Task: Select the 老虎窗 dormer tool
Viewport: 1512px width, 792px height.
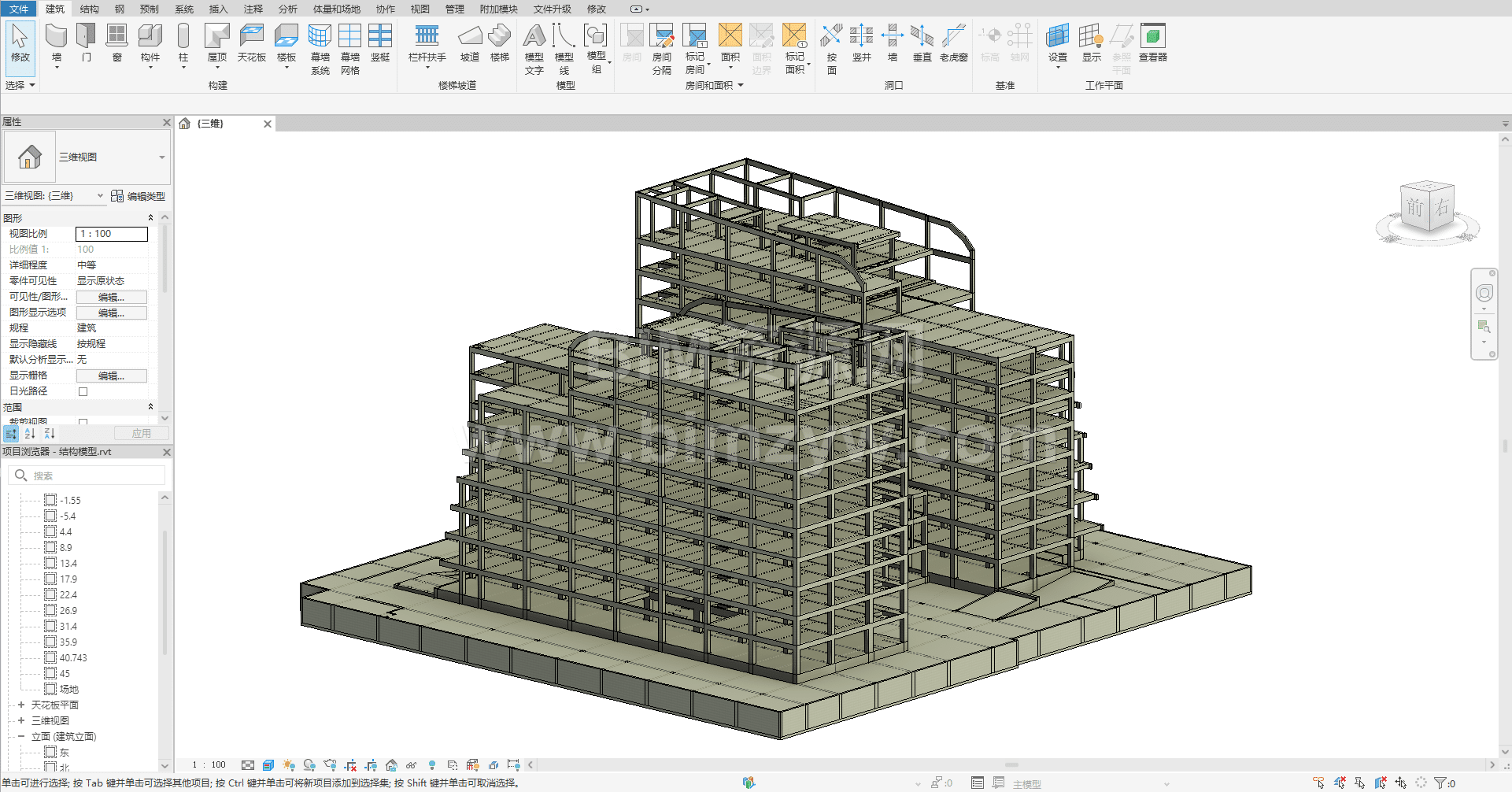Action: click(953, 37)
